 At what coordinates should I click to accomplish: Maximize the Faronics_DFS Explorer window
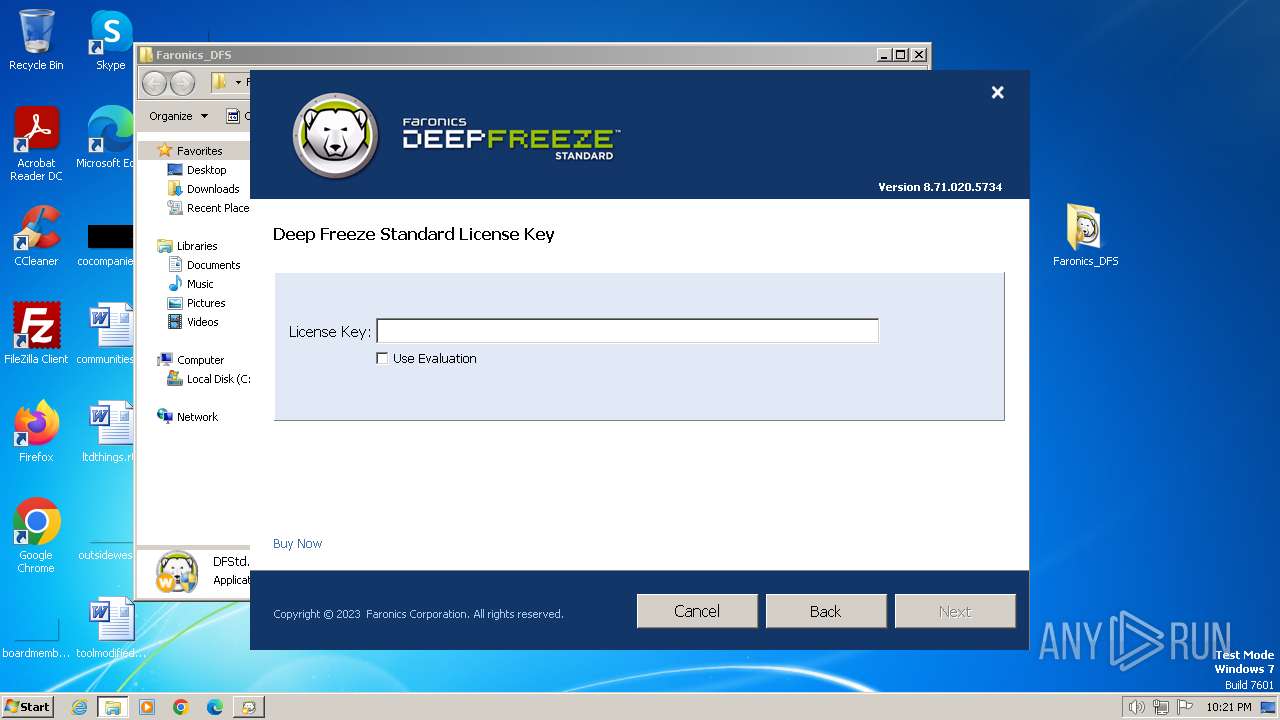tap(901, 55)
